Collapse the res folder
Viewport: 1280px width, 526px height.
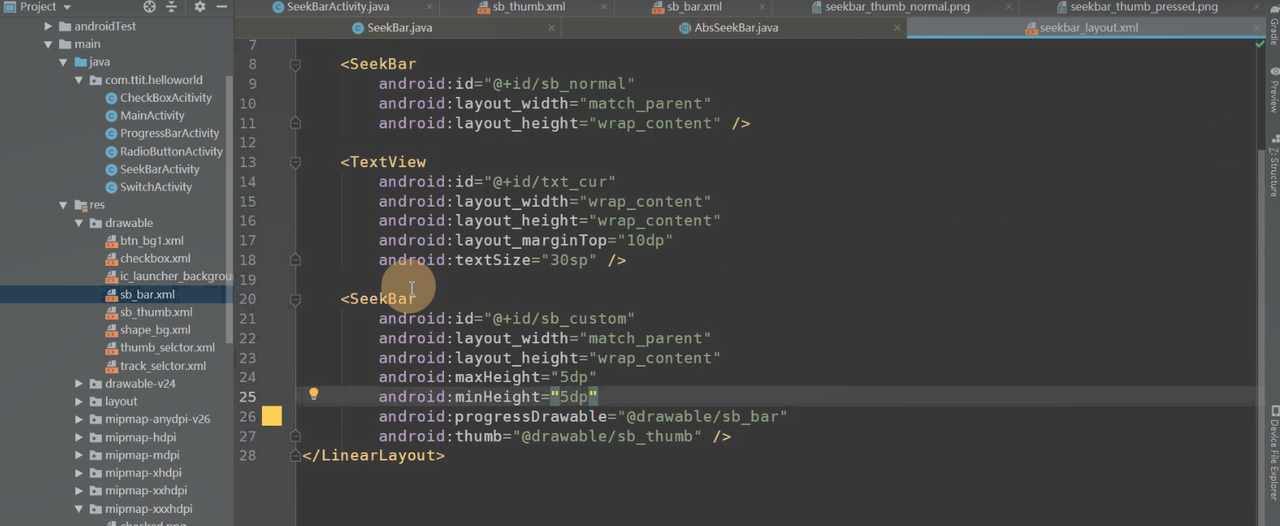64,205
